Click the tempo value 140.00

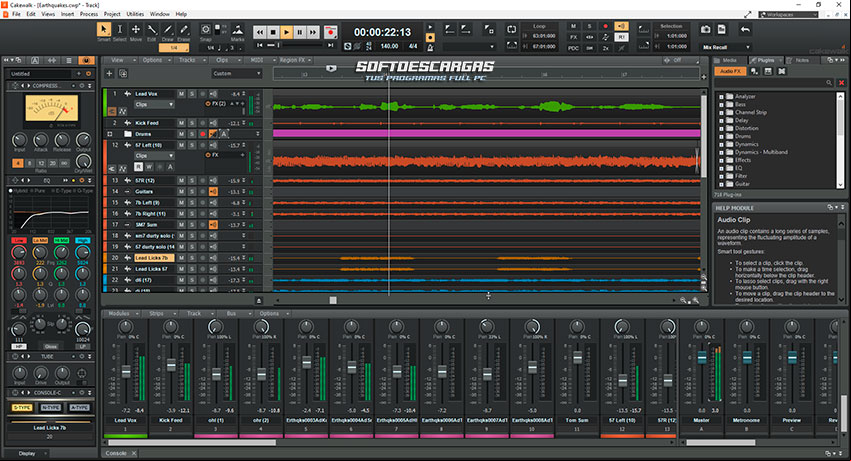(389, 46)
